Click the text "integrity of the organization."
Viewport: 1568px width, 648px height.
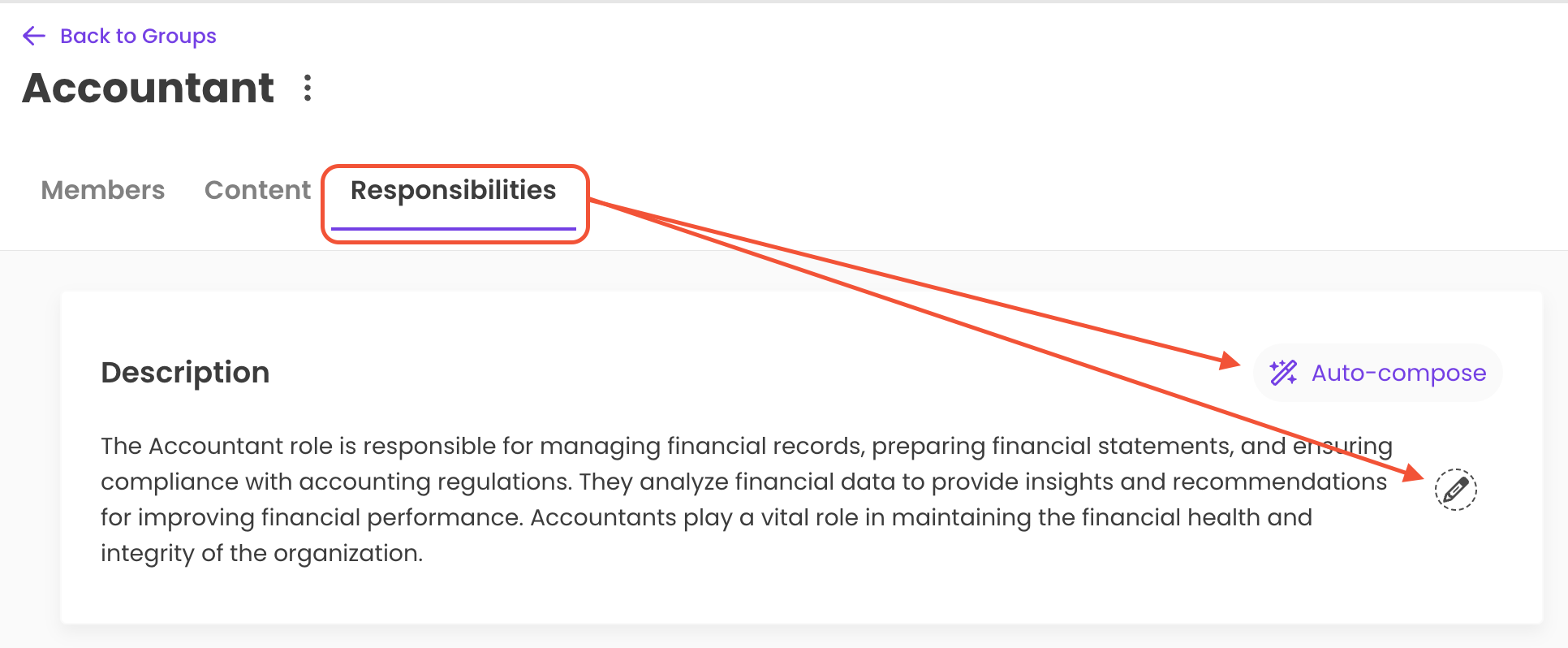pyautogui.click(x=261, y=553)
